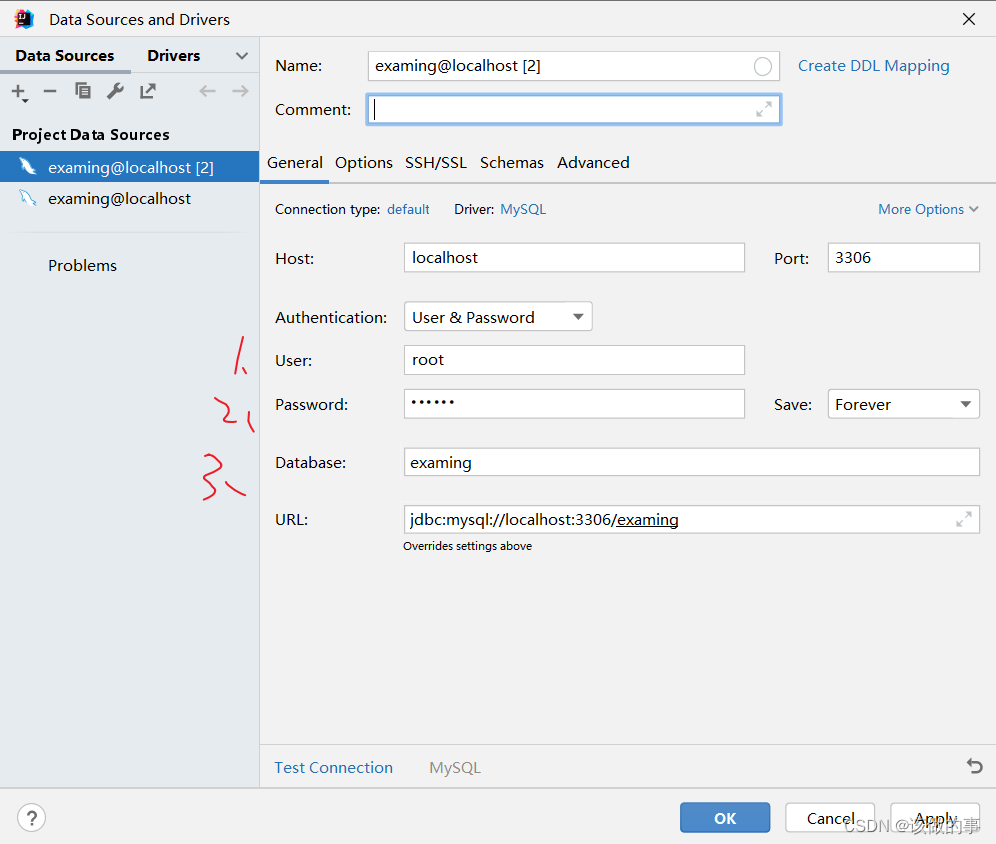Click the Apply button
Viewport: 996px width, 844px height.
coord(935,818)
